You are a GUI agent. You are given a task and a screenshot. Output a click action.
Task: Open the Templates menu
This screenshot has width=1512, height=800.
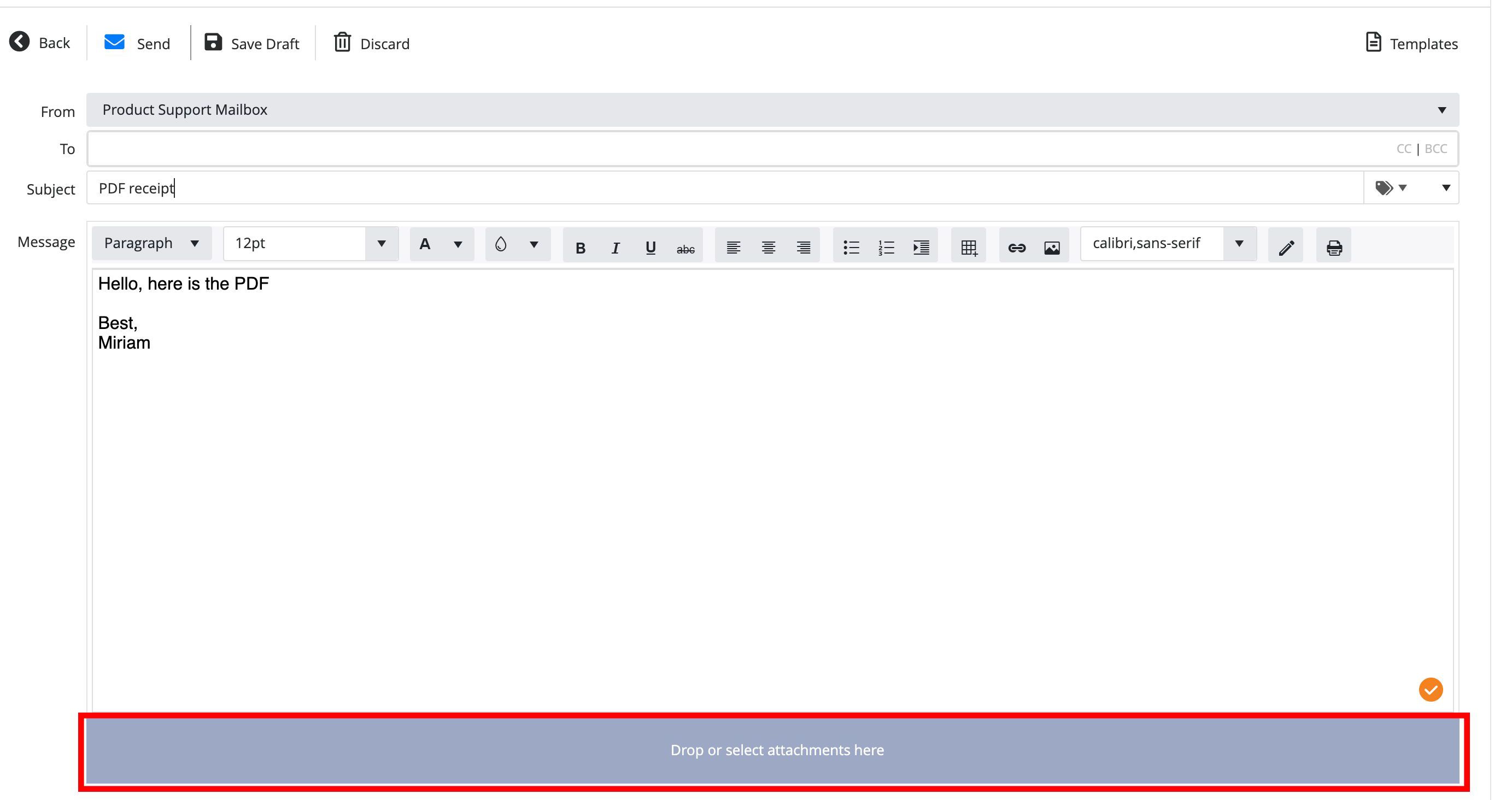(1411, 43)
